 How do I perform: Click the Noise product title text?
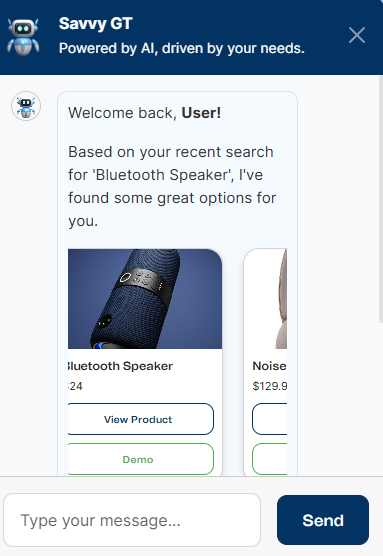270,366
